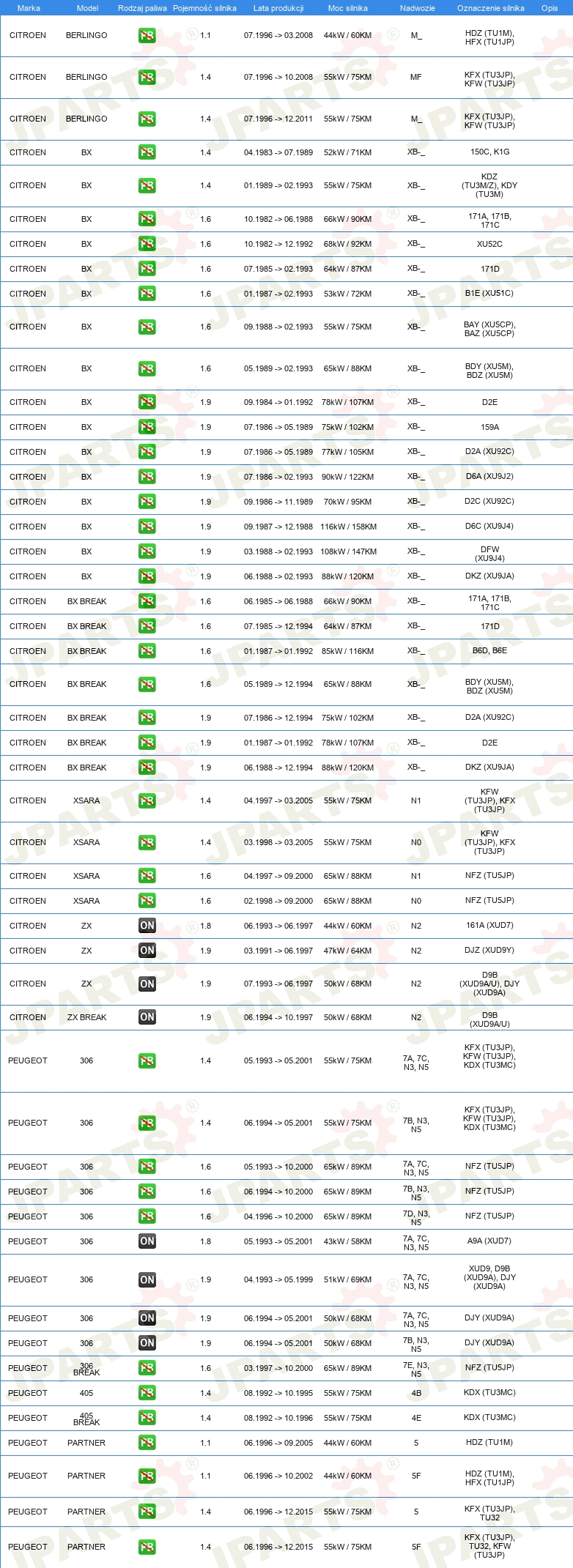Click the Model column header
Screen dimensions: 573x1568
click(x=87, y=8)
